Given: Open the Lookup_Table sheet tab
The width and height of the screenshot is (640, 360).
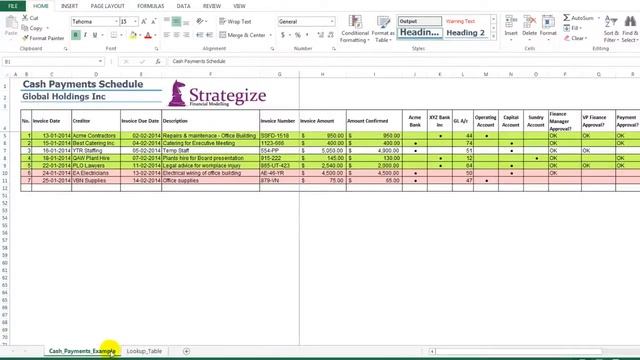Looking at the screenshot, I should [x=144, y=351].
